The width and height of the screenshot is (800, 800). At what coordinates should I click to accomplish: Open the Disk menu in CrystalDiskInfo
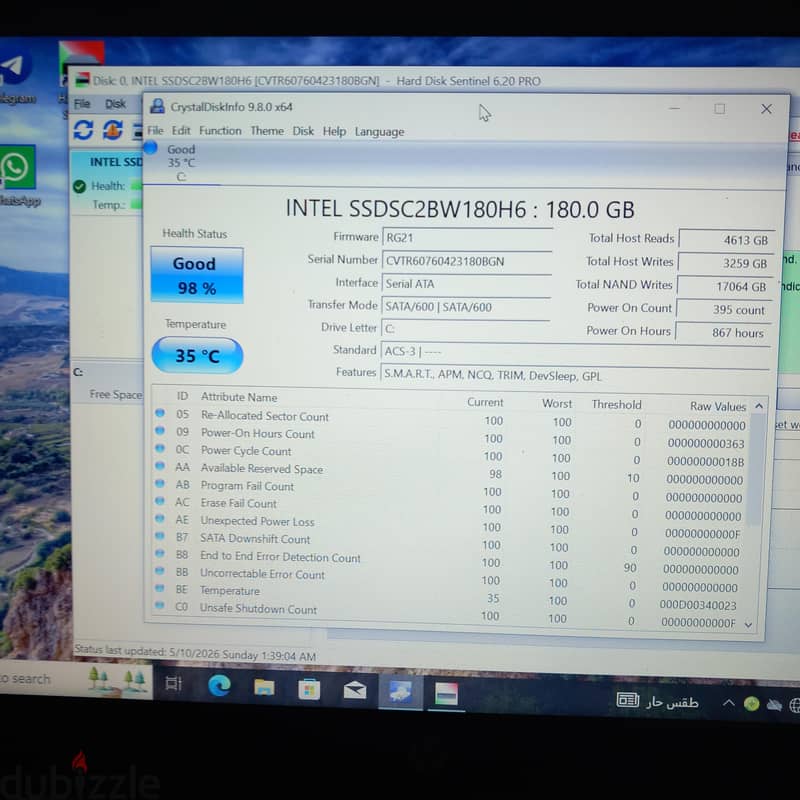303,131
